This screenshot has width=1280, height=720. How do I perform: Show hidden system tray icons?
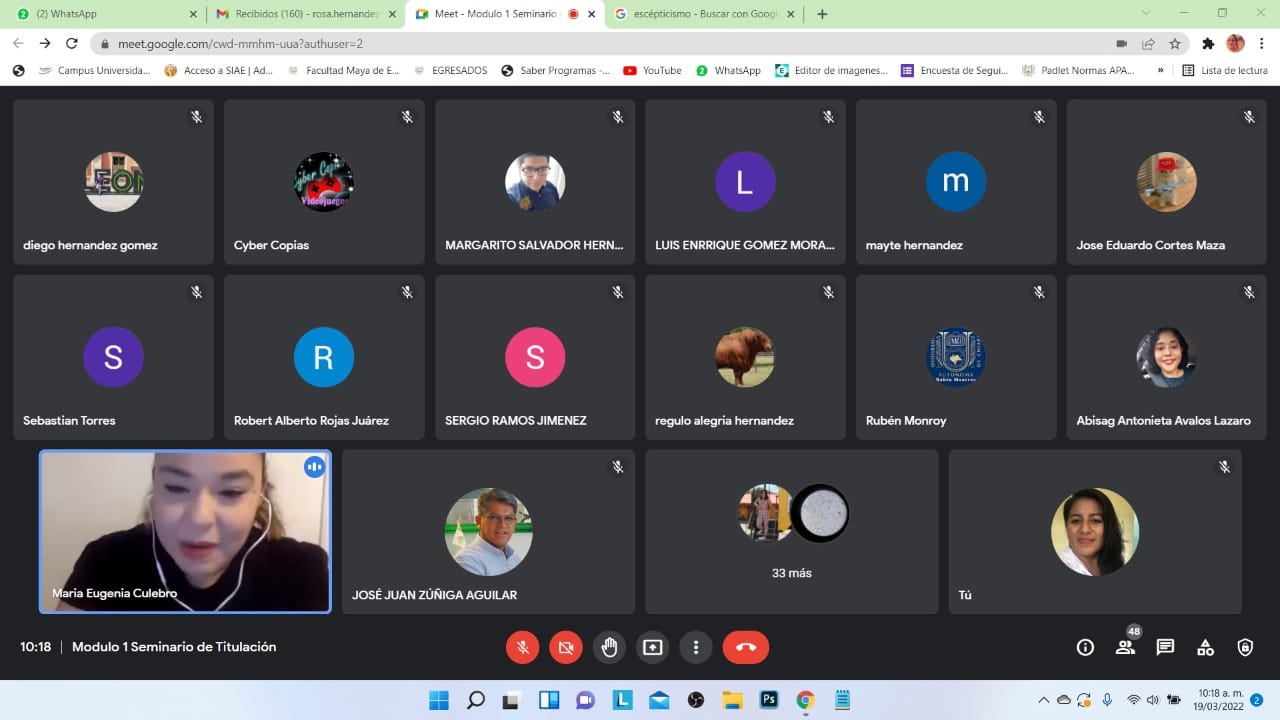coord(1044,700)
